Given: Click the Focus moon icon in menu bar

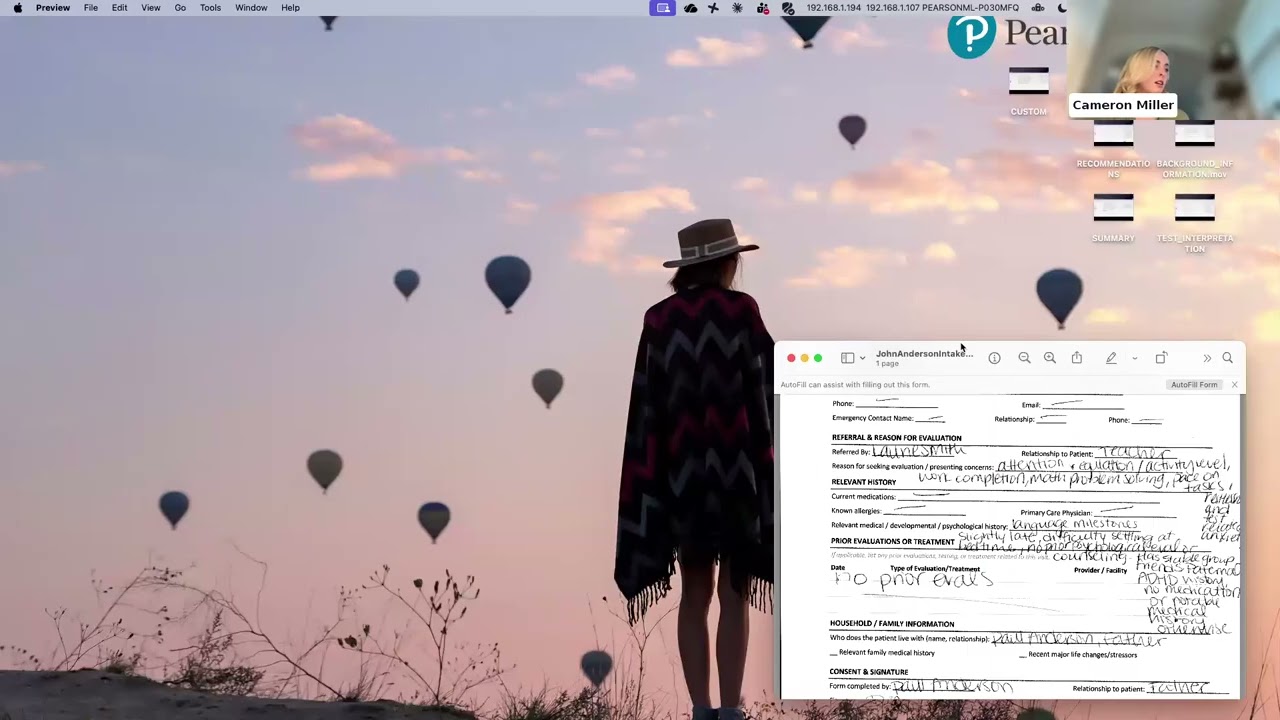Looking at the screenshot, I should point(1062,8).
